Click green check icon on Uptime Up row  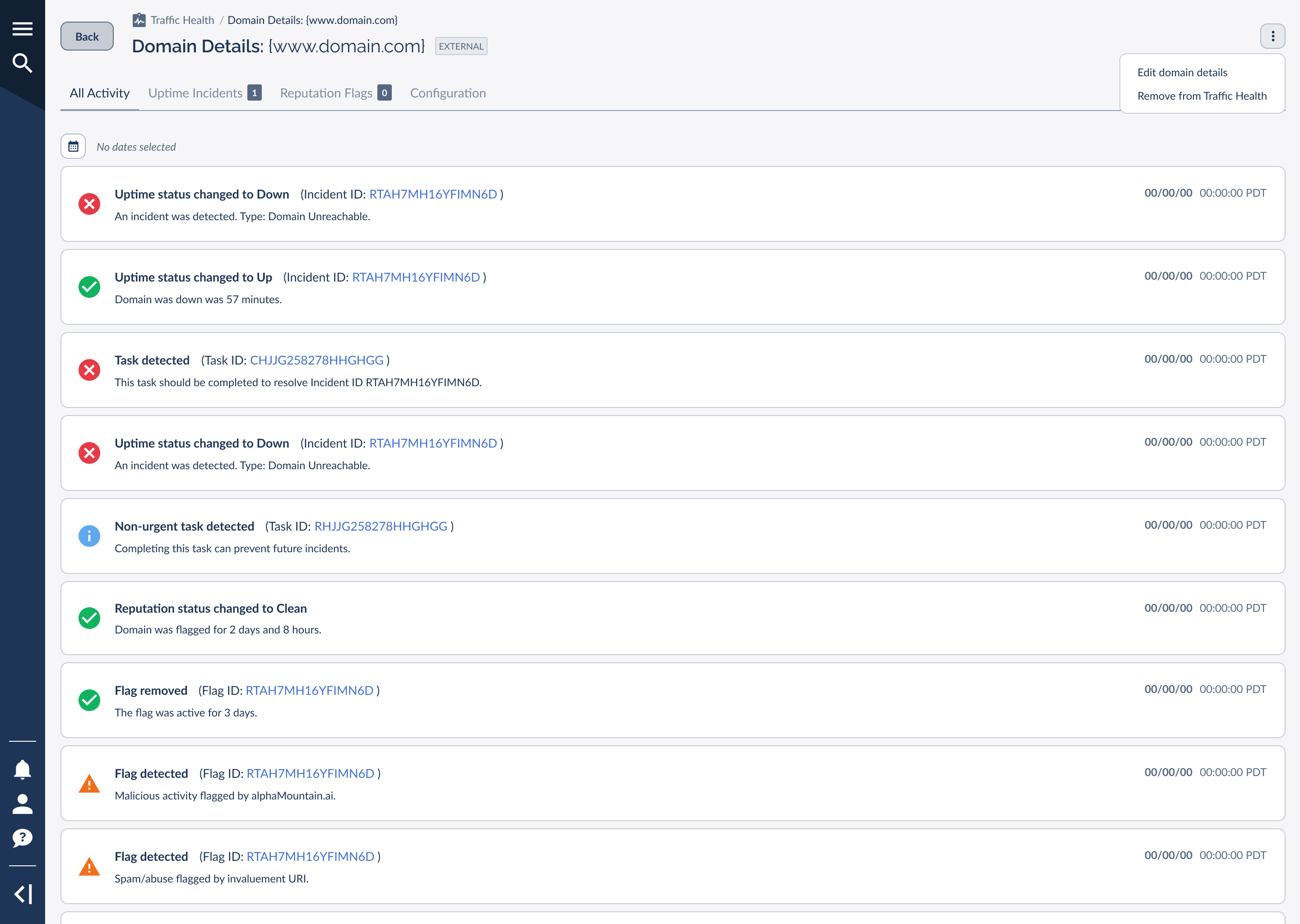pyautogui.click(x=89, y=287)
